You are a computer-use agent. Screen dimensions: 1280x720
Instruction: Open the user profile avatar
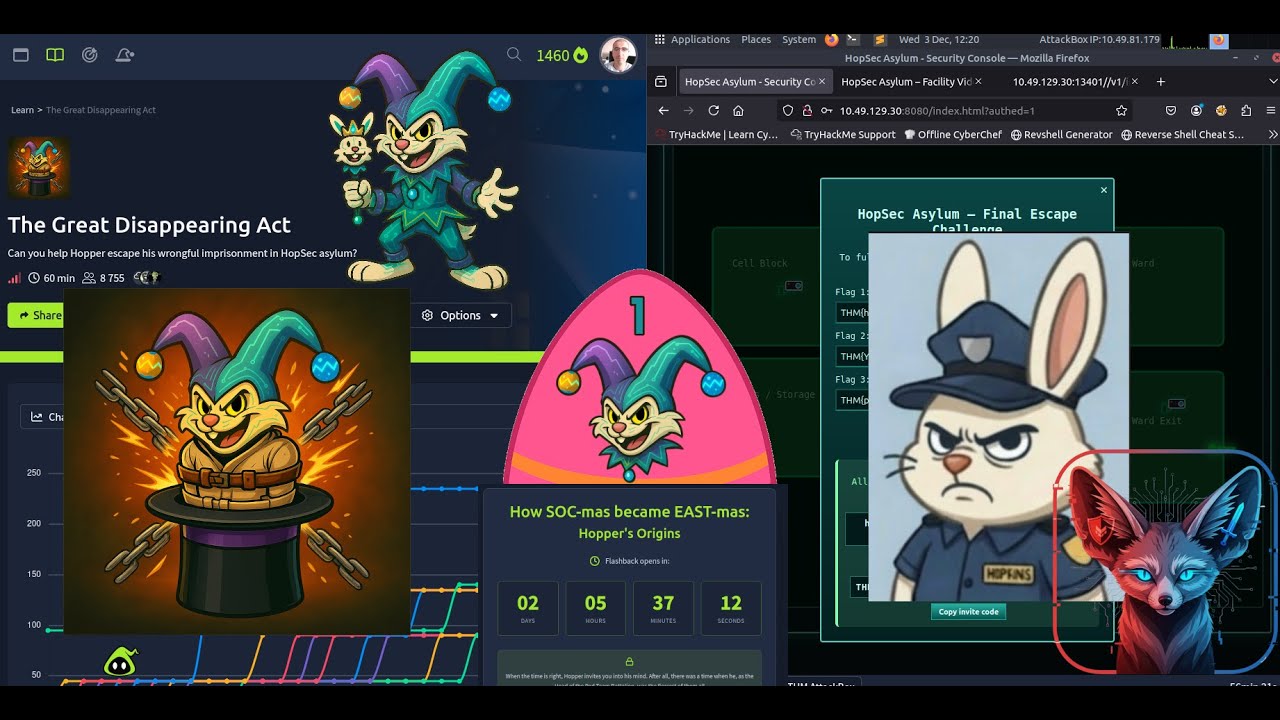pos(617,56)
